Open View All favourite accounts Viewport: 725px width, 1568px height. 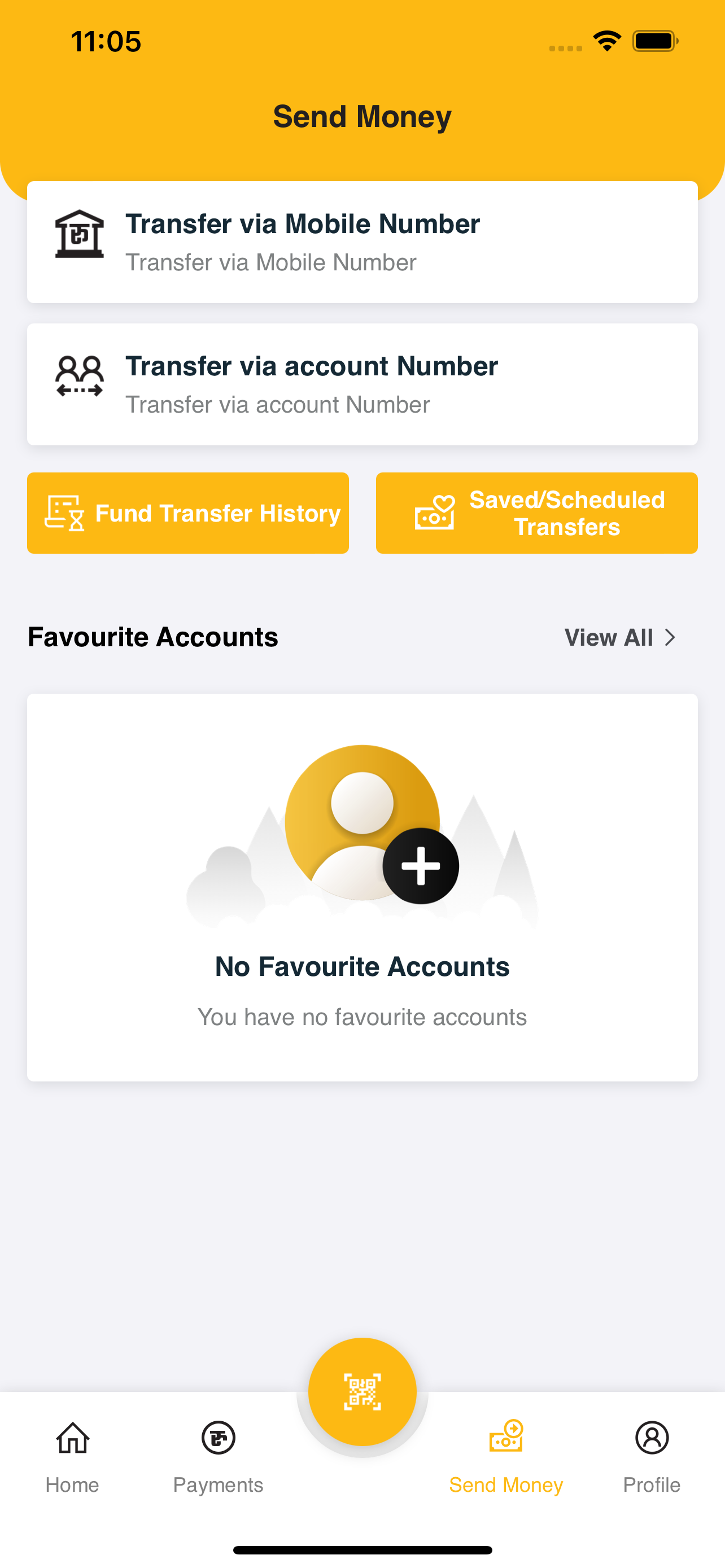tap(621, 637)
